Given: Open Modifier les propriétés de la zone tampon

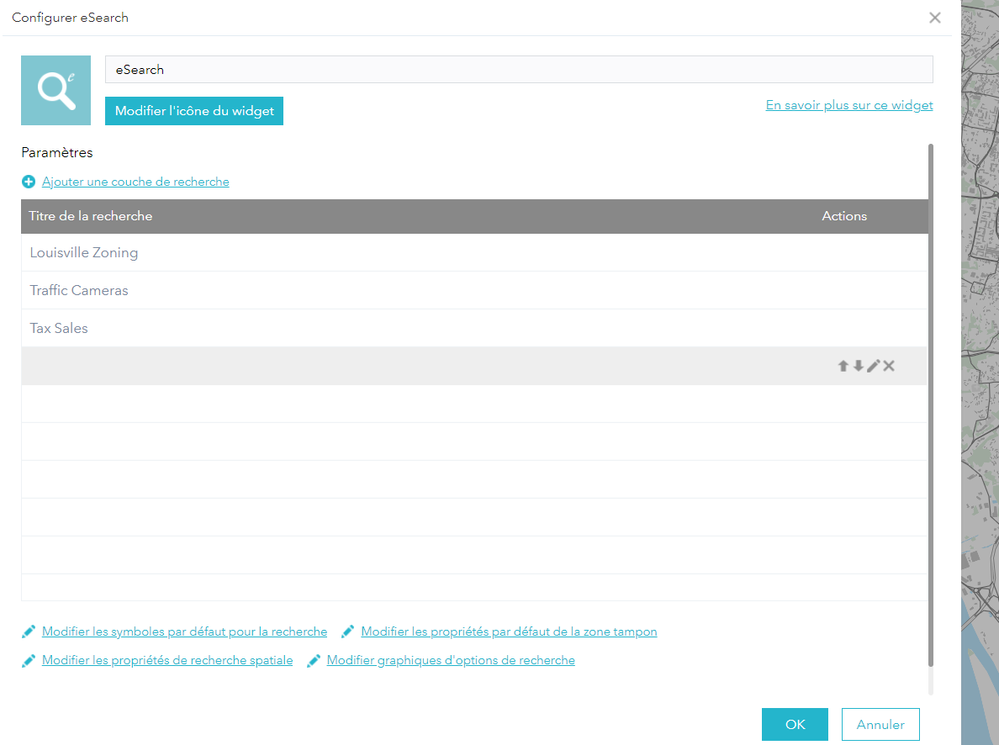Looking at the screenshot, I should 509,632.
